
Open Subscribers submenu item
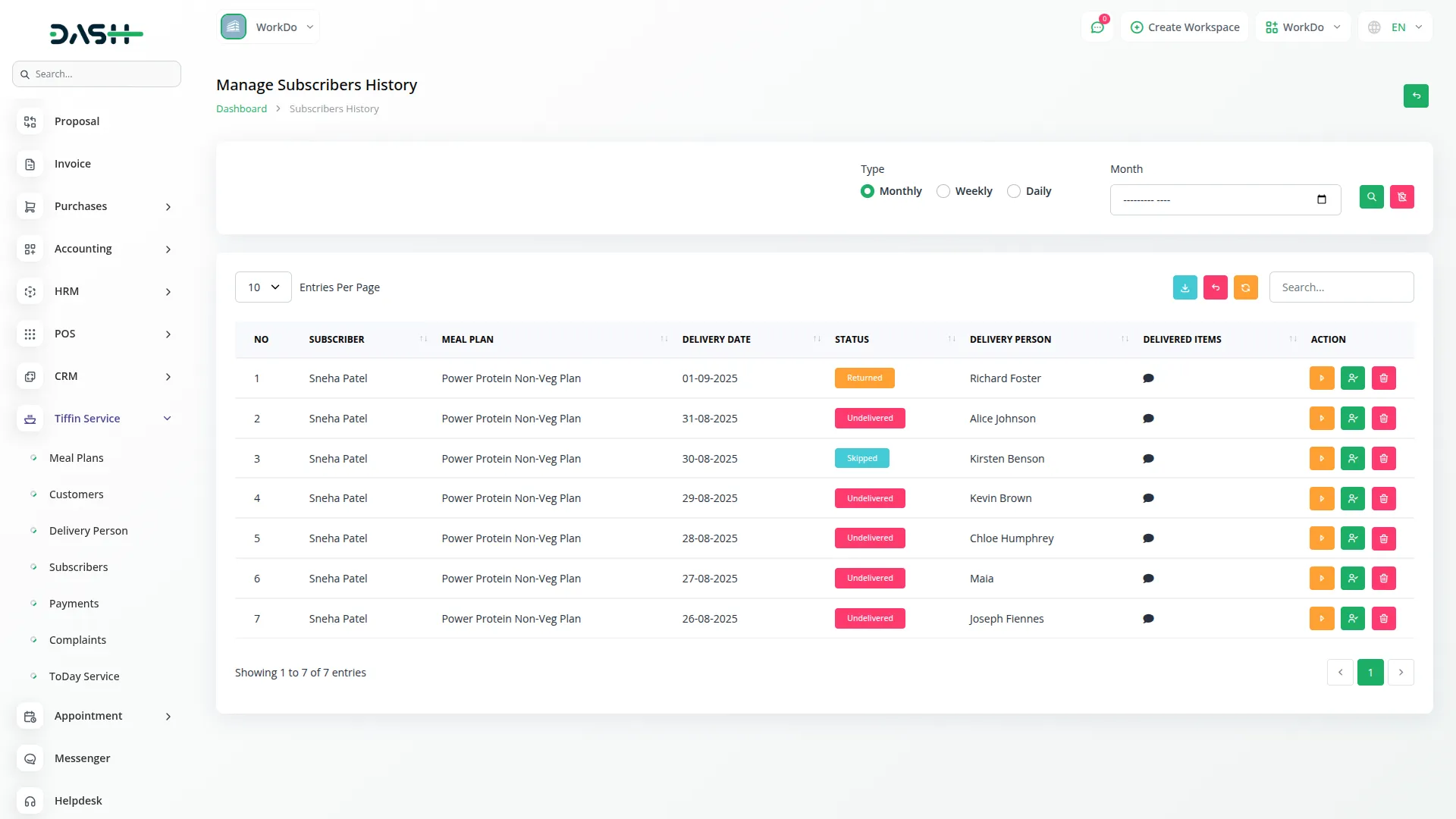(78, 567)
